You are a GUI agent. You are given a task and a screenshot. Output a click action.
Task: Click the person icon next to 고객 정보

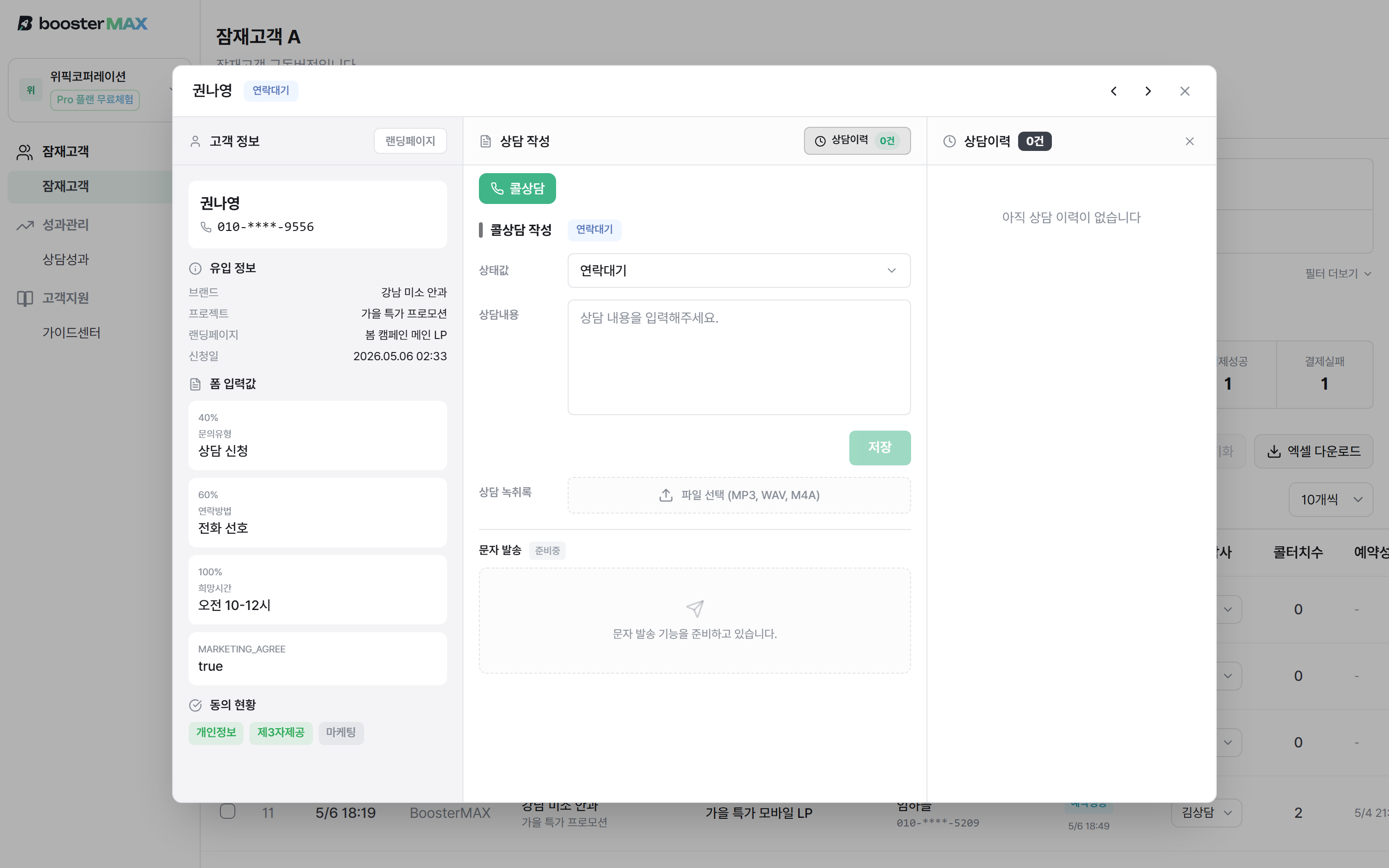195,141
